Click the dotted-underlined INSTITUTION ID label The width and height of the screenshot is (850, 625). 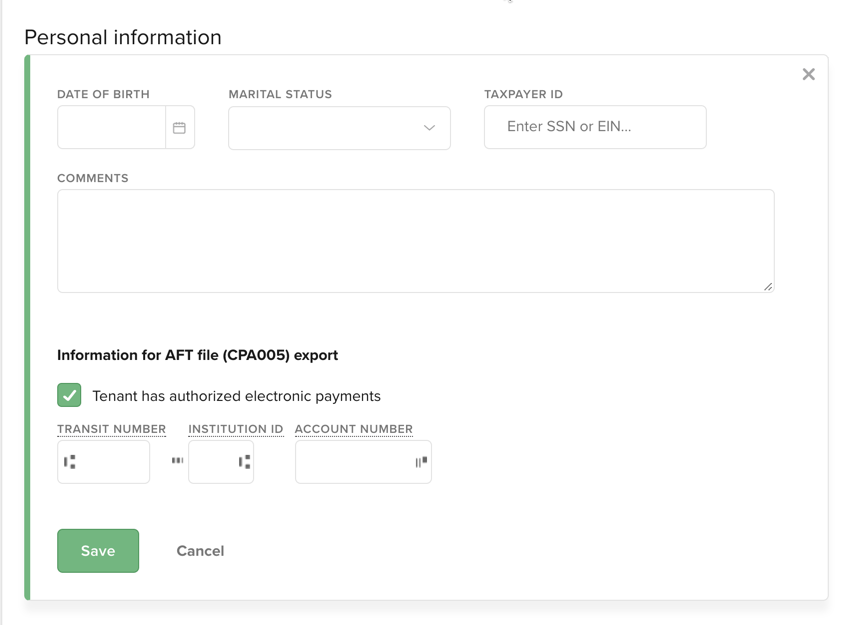(235, 428)
